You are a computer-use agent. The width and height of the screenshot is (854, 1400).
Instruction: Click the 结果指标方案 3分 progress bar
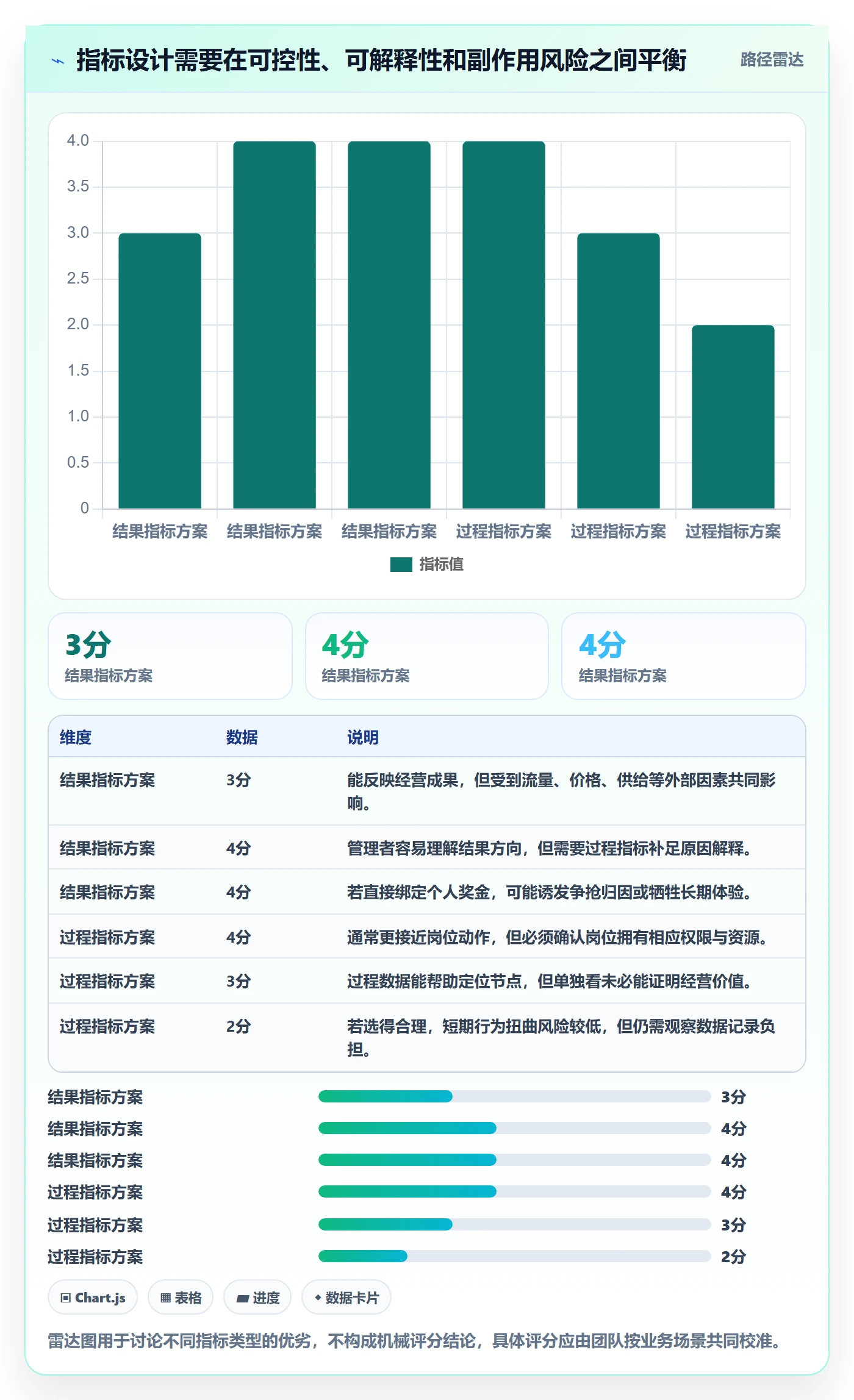tap(515, 1096)
